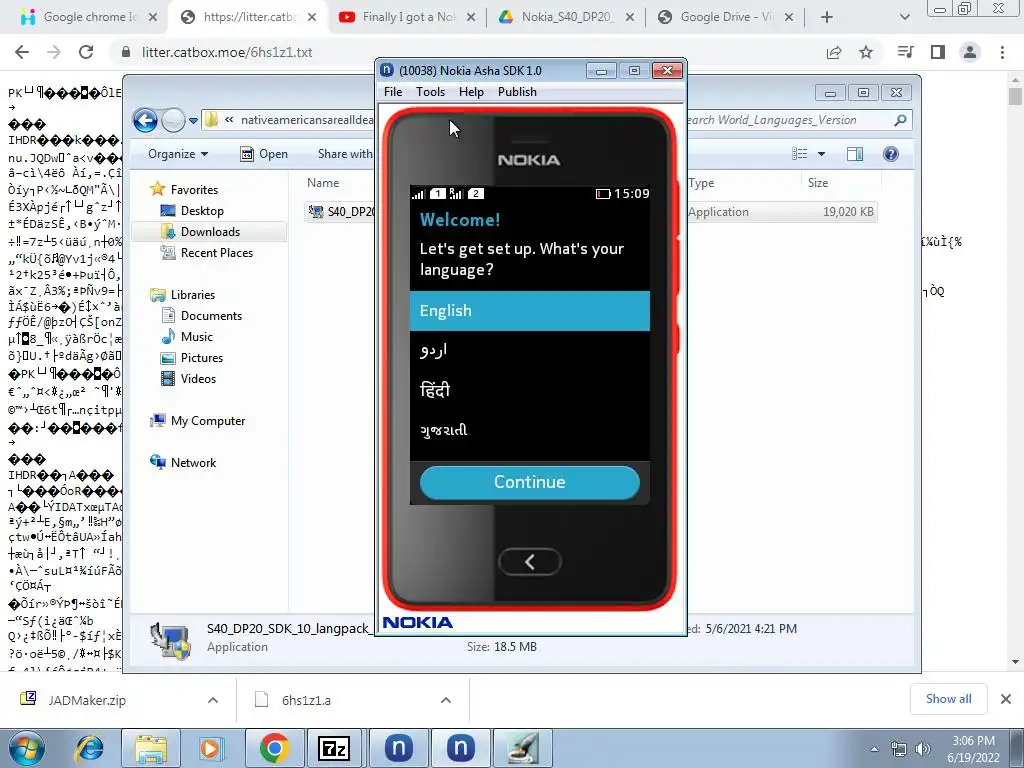
Task: Click the change your view icon
Action: (800, 154)
